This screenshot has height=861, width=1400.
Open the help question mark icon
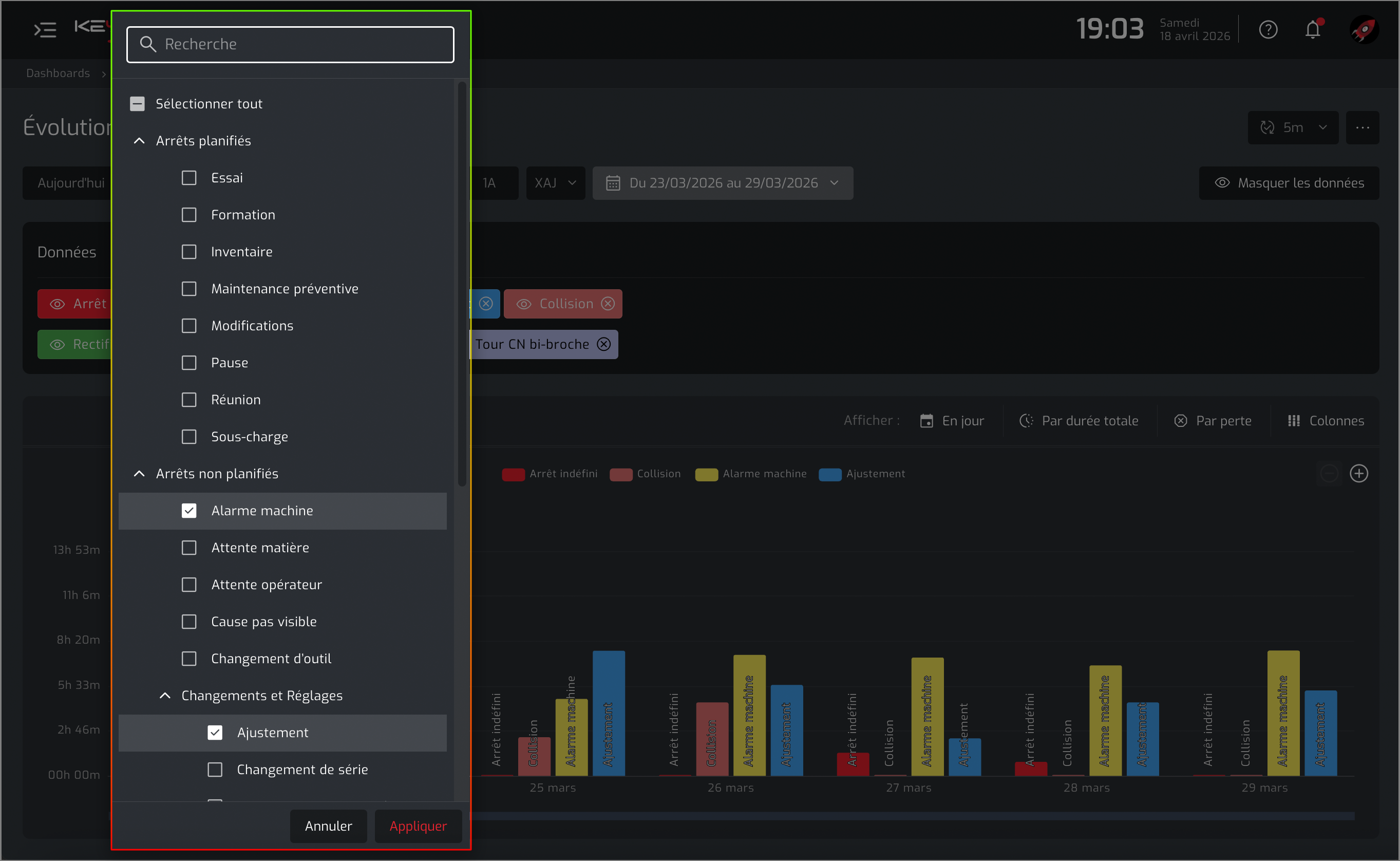(x=1268, y=30)
